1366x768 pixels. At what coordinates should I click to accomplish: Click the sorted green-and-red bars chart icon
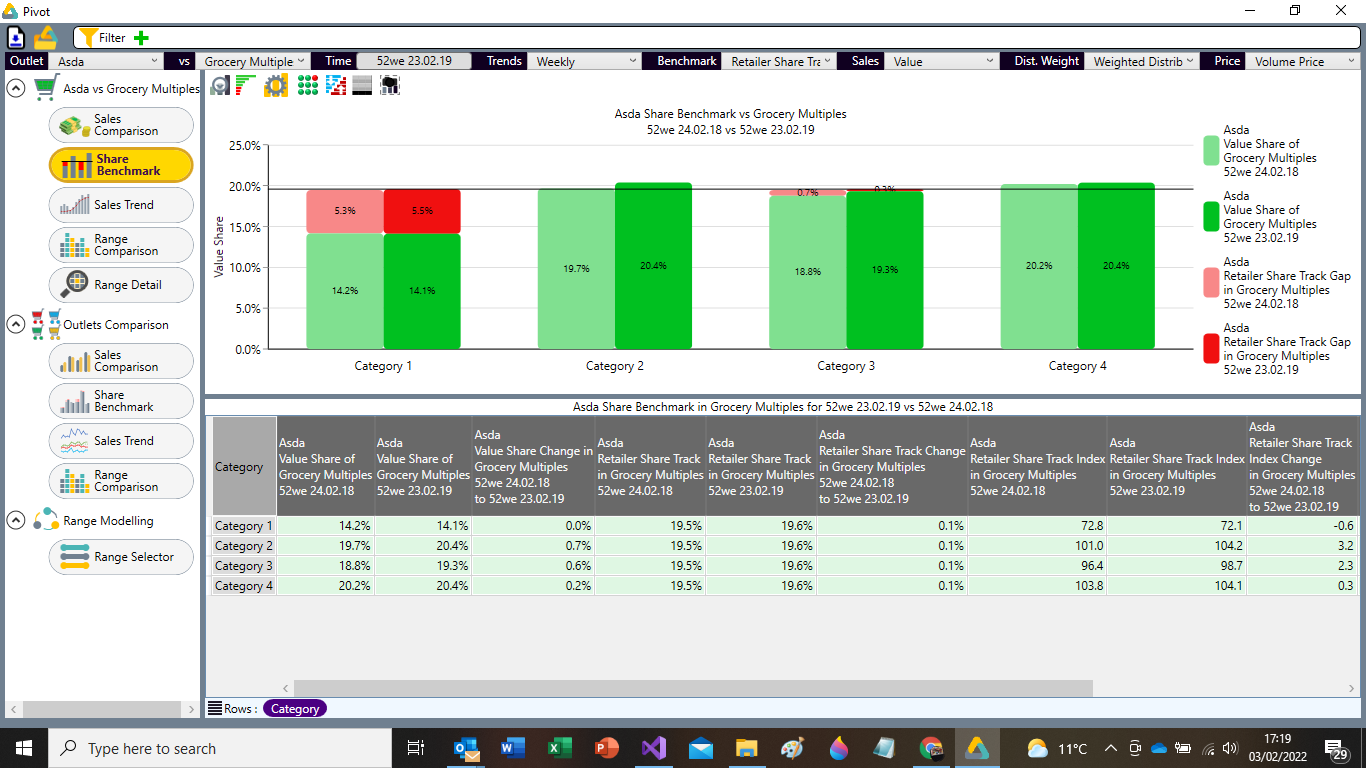(x=246, y=86)
